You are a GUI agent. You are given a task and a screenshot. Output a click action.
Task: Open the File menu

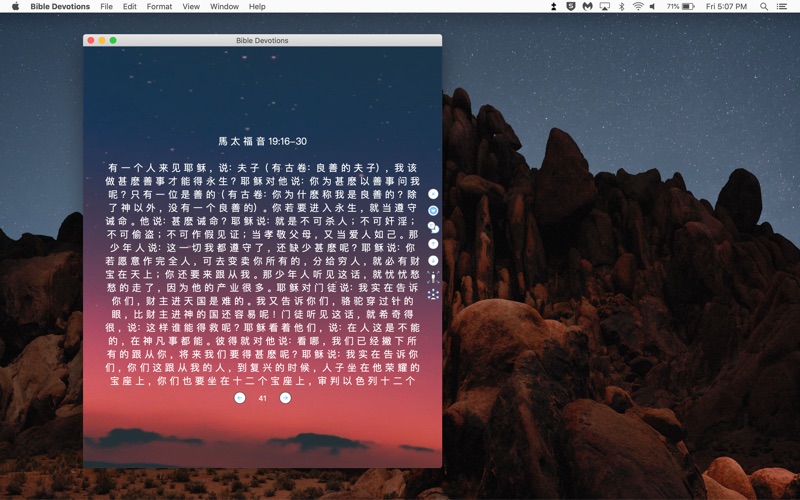click(106, 6)
